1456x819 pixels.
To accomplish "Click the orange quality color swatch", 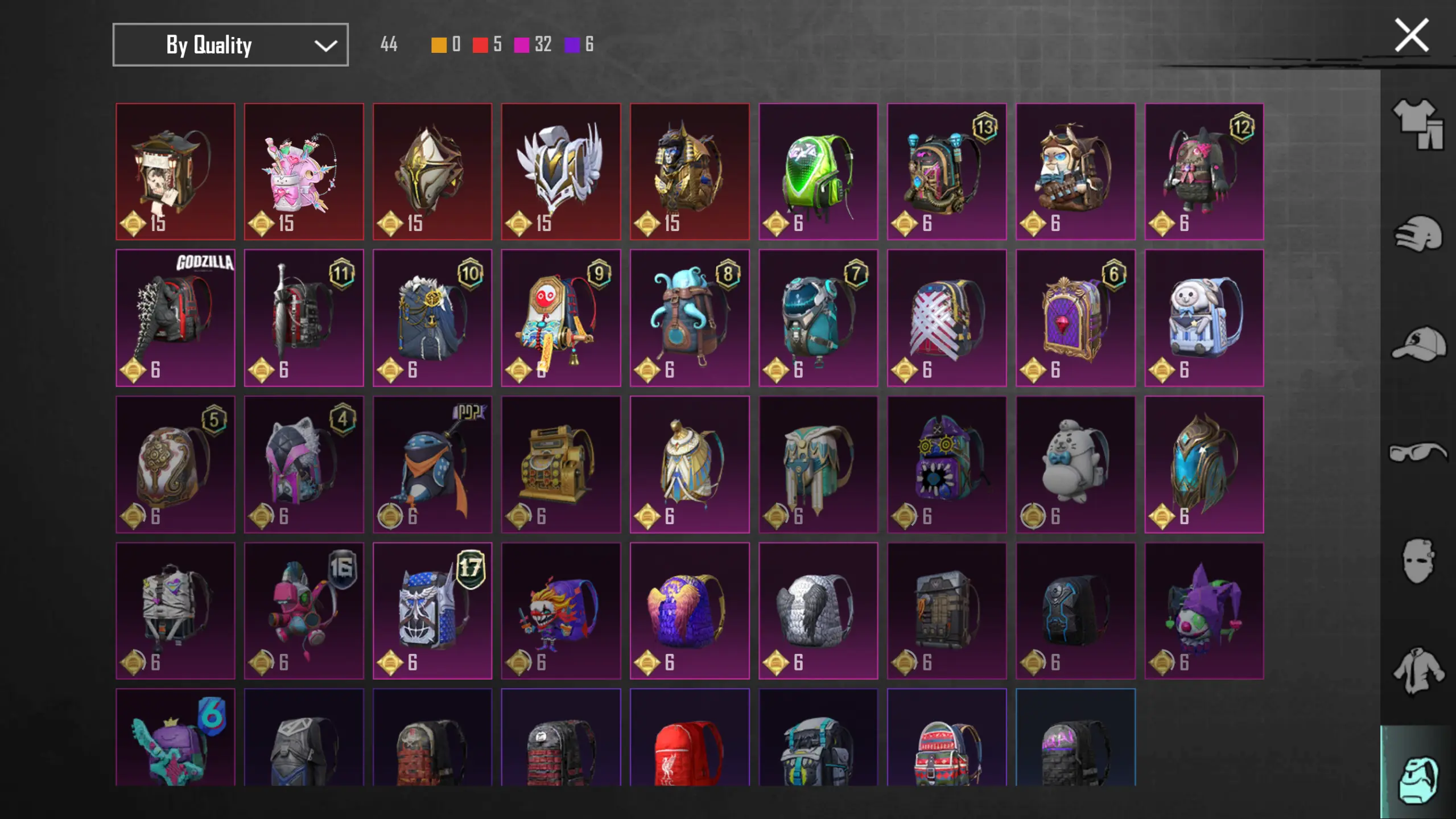I will [439, 45].
